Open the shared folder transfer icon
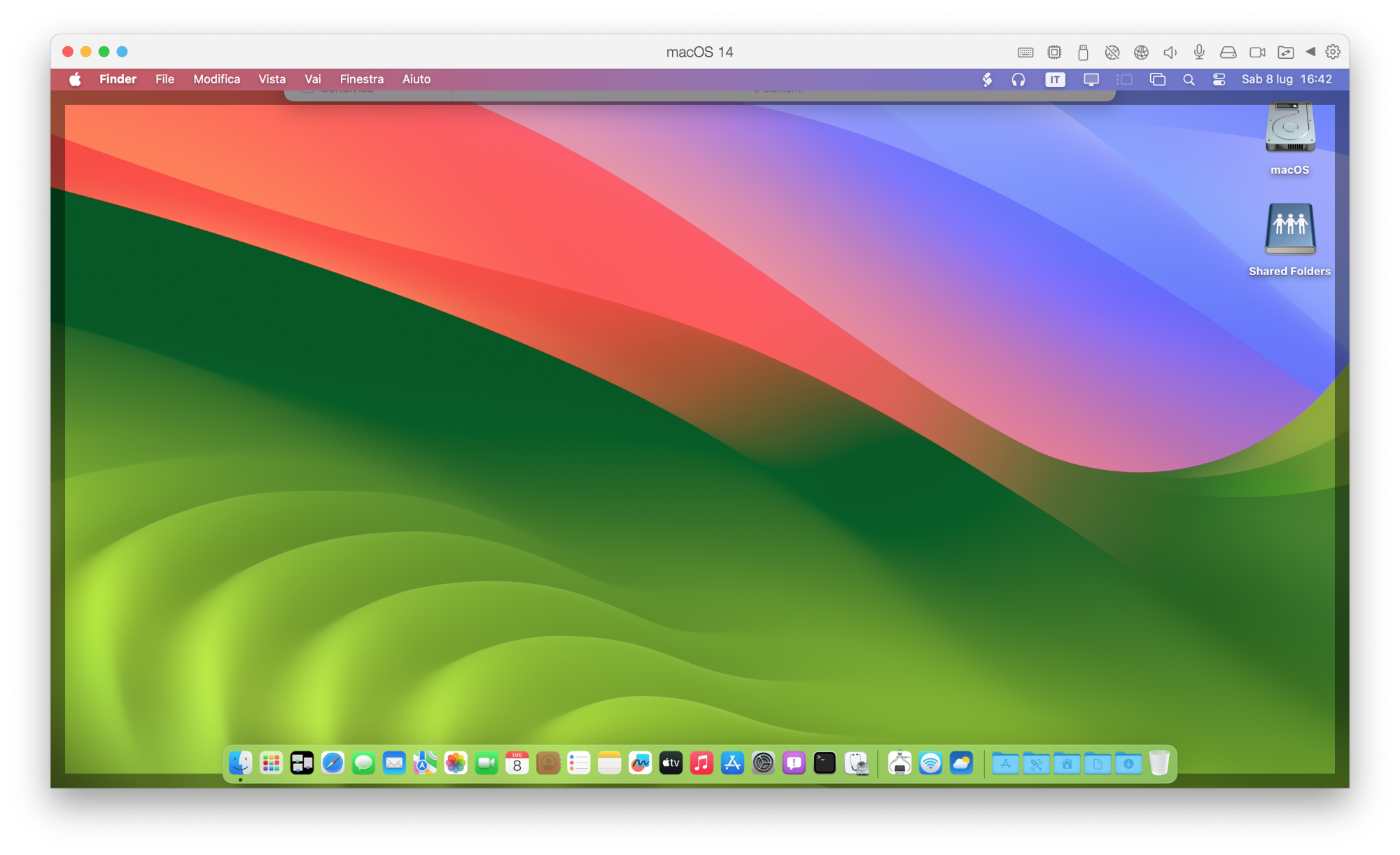Viewport: 1400px width, 855px height. pos(1286,53)
